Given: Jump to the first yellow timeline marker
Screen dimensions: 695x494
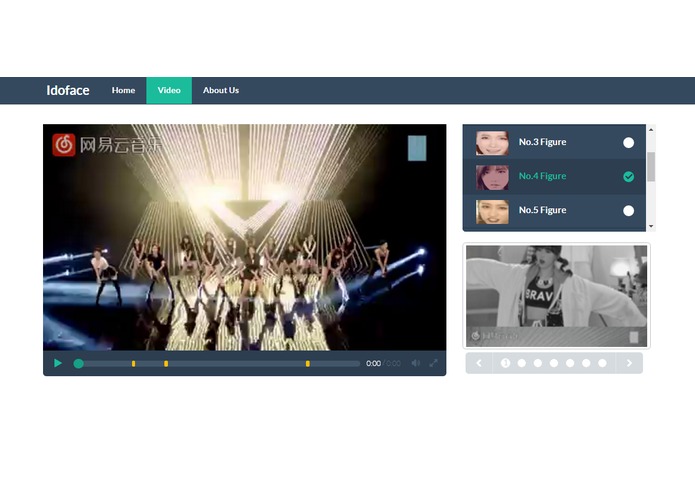Looking at the screenshot, I should point(133,364).
